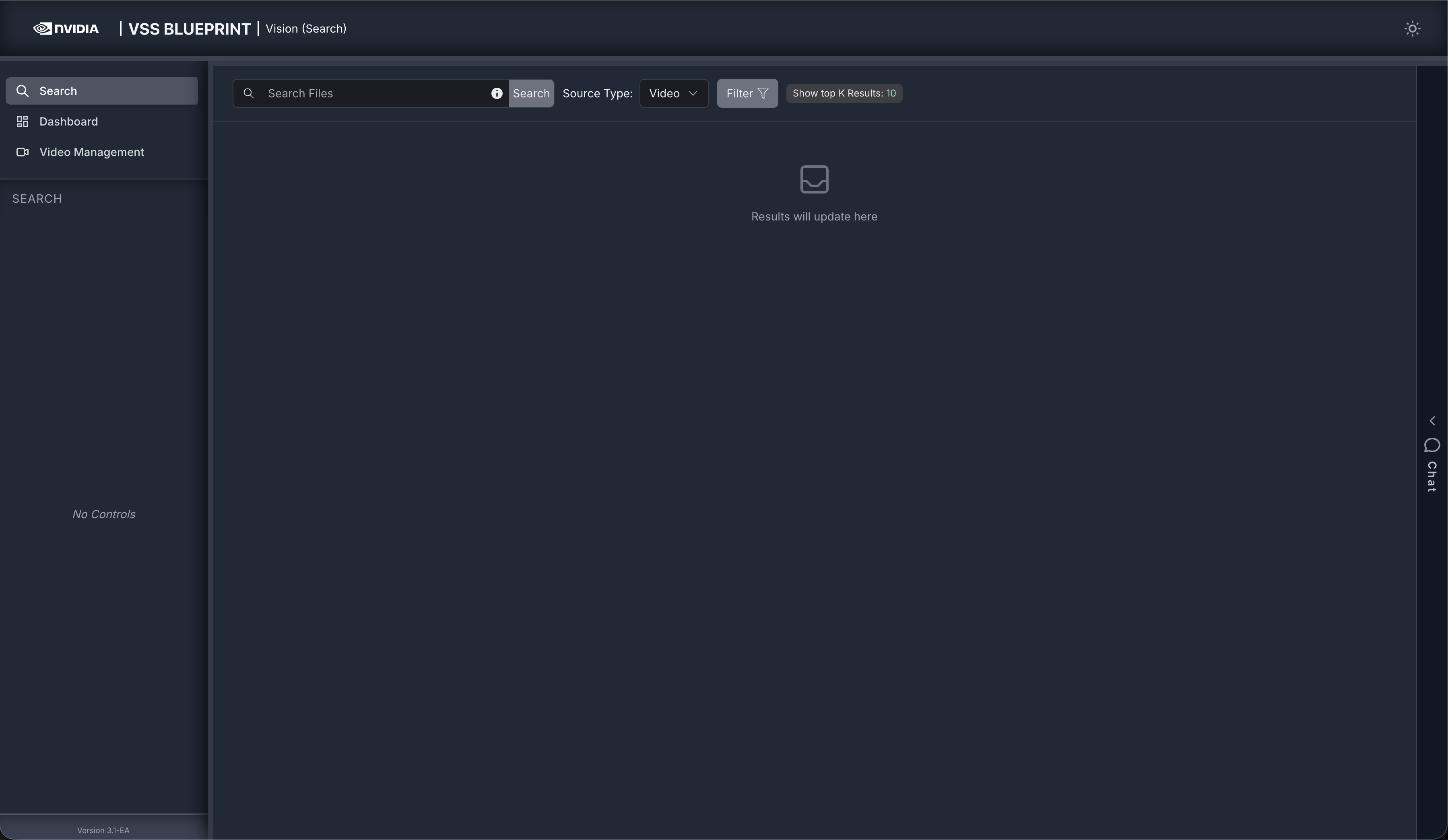Expand the Chat panel with left chevron
The width and height of the screenshot is (1448, 840).
tap(1432, 421)
